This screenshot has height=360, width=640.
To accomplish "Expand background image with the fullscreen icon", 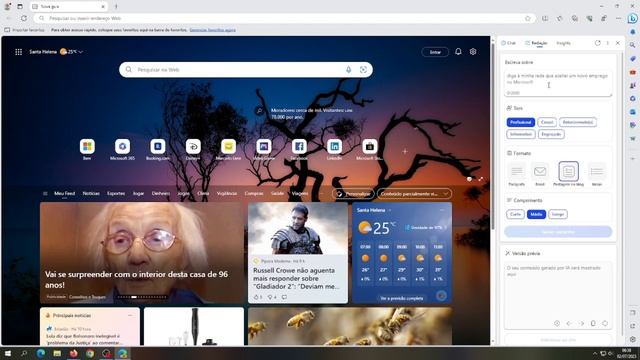I will (481, 179).
